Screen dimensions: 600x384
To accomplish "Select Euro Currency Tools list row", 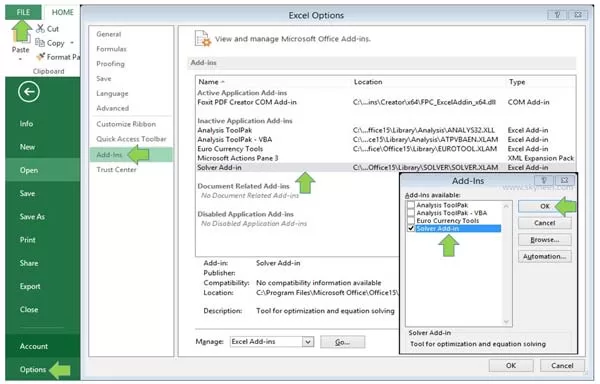I will (x=385, y=149).
